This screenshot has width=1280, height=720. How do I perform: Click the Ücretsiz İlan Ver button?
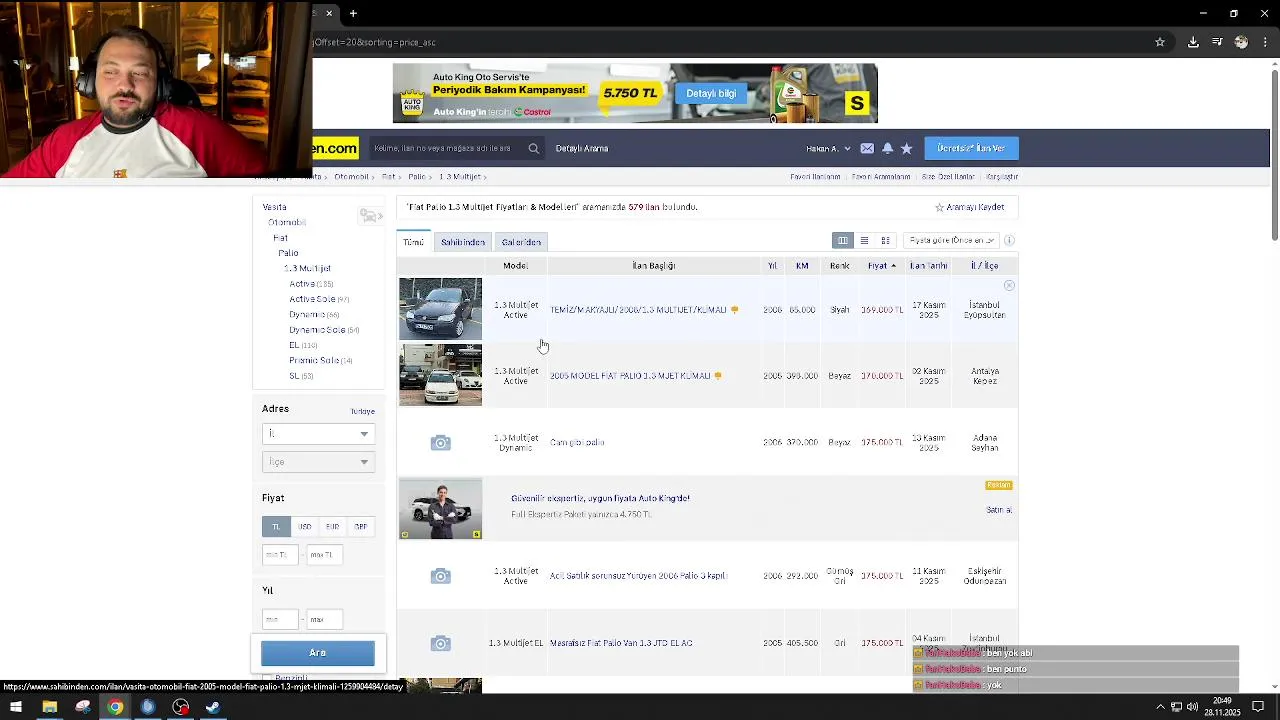[971, 148]
